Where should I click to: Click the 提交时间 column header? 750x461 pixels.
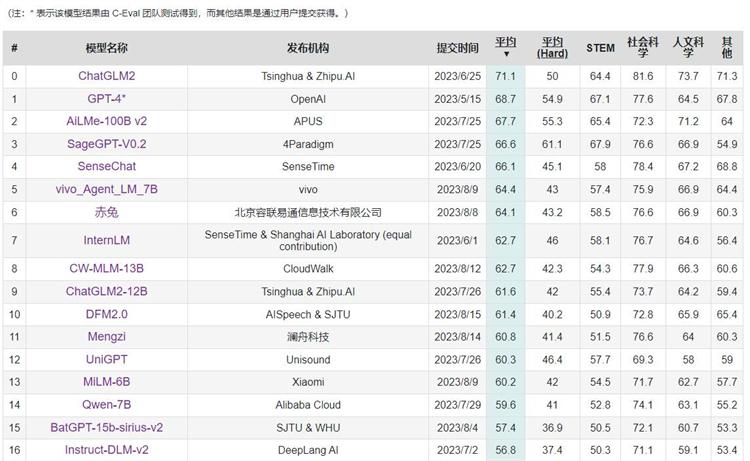click(459, 48)
